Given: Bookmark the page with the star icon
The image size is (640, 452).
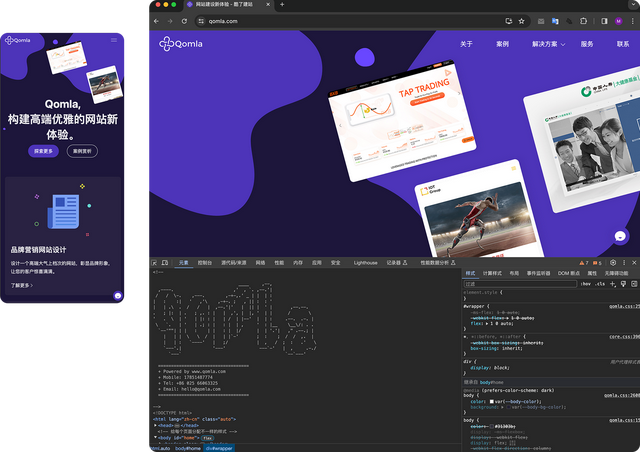Looking at the screenshot, I should pos(522,21).
